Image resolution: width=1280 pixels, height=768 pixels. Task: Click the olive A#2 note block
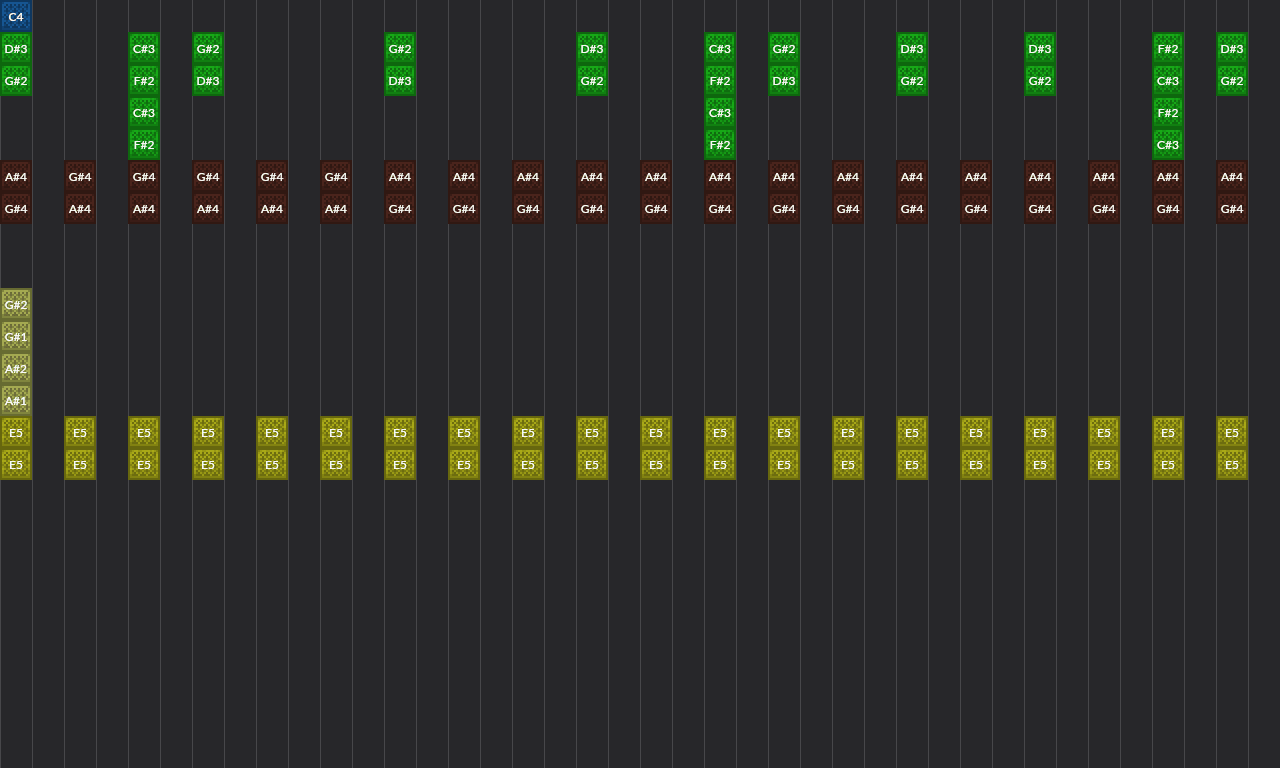coord(16,369)
